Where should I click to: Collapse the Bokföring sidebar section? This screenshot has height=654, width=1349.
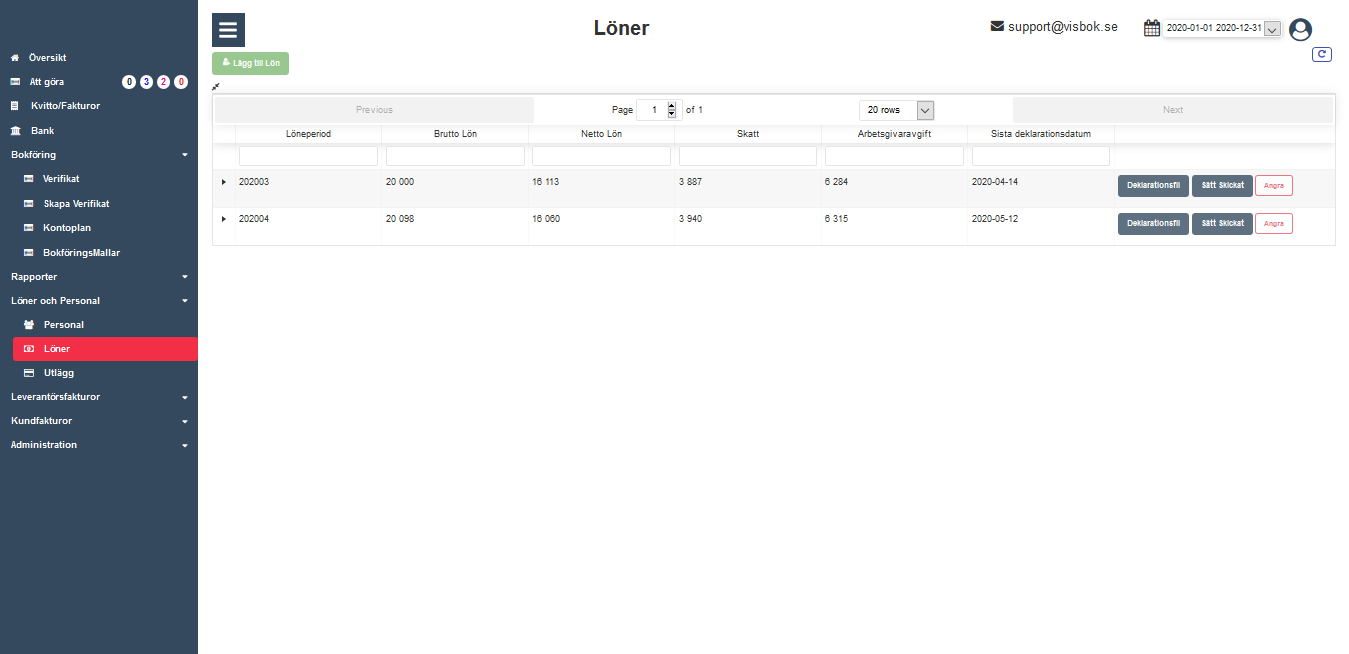pos(184,155)
